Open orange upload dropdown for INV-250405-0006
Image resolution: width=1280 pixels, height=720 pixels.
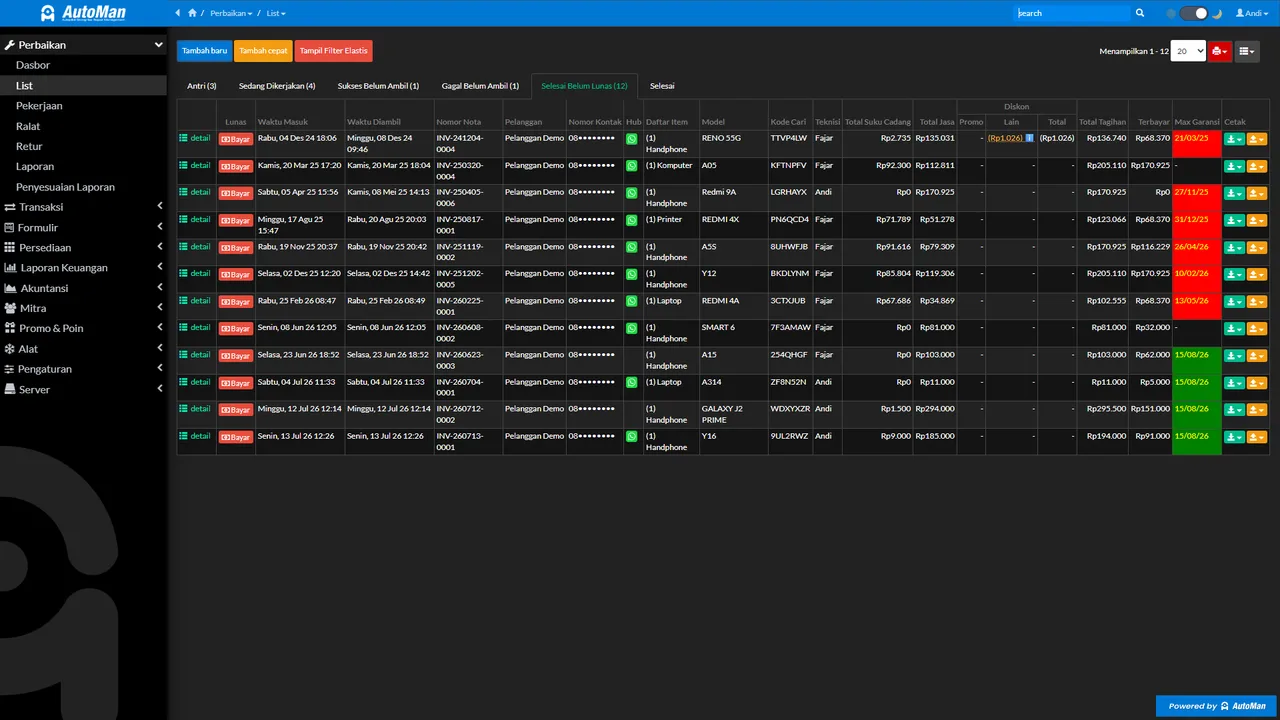(x=1257, y=193)
